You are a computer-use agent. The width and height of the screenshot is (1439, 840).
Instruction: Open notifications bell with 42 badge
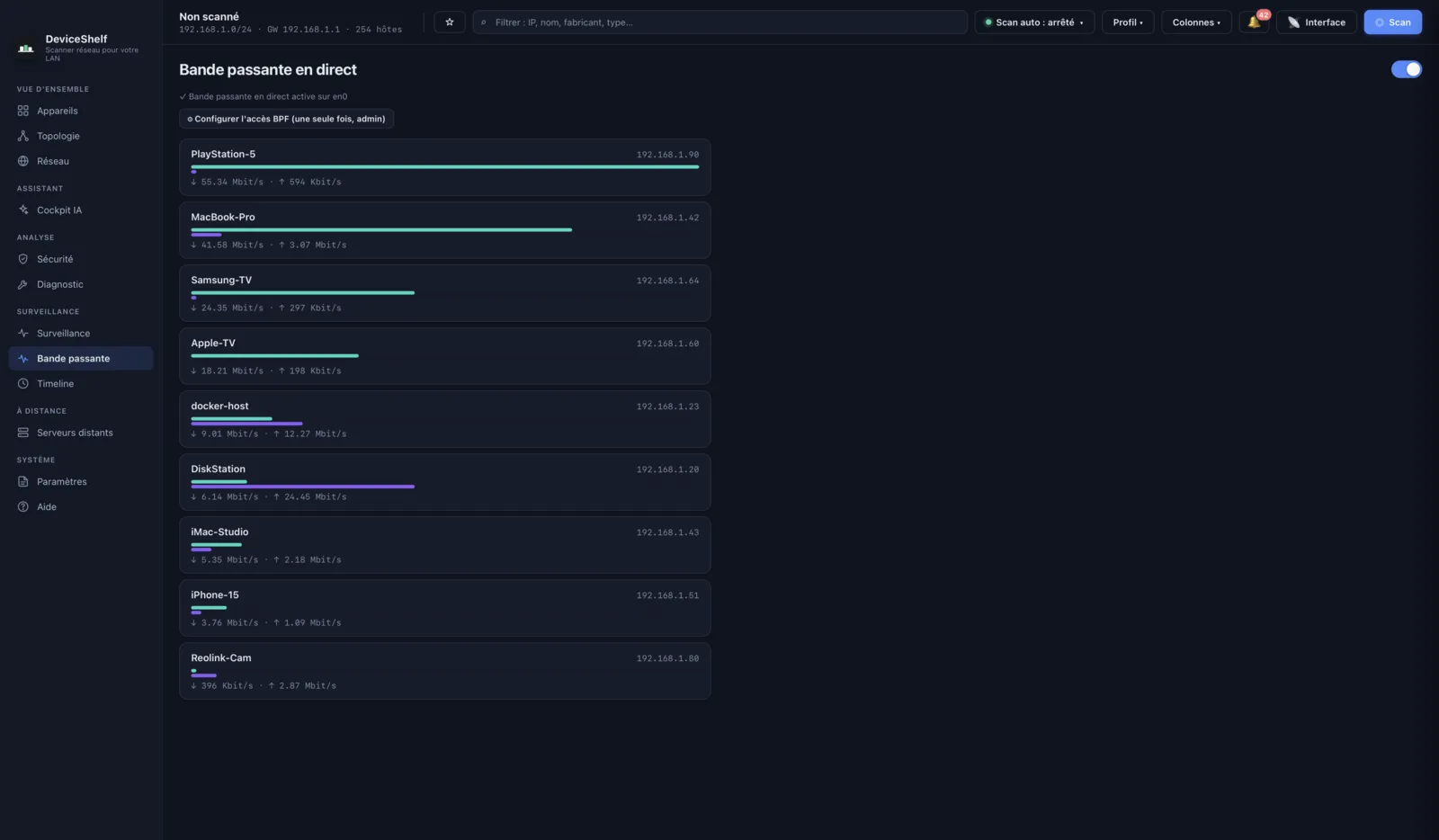click(x=1254, y=22)
